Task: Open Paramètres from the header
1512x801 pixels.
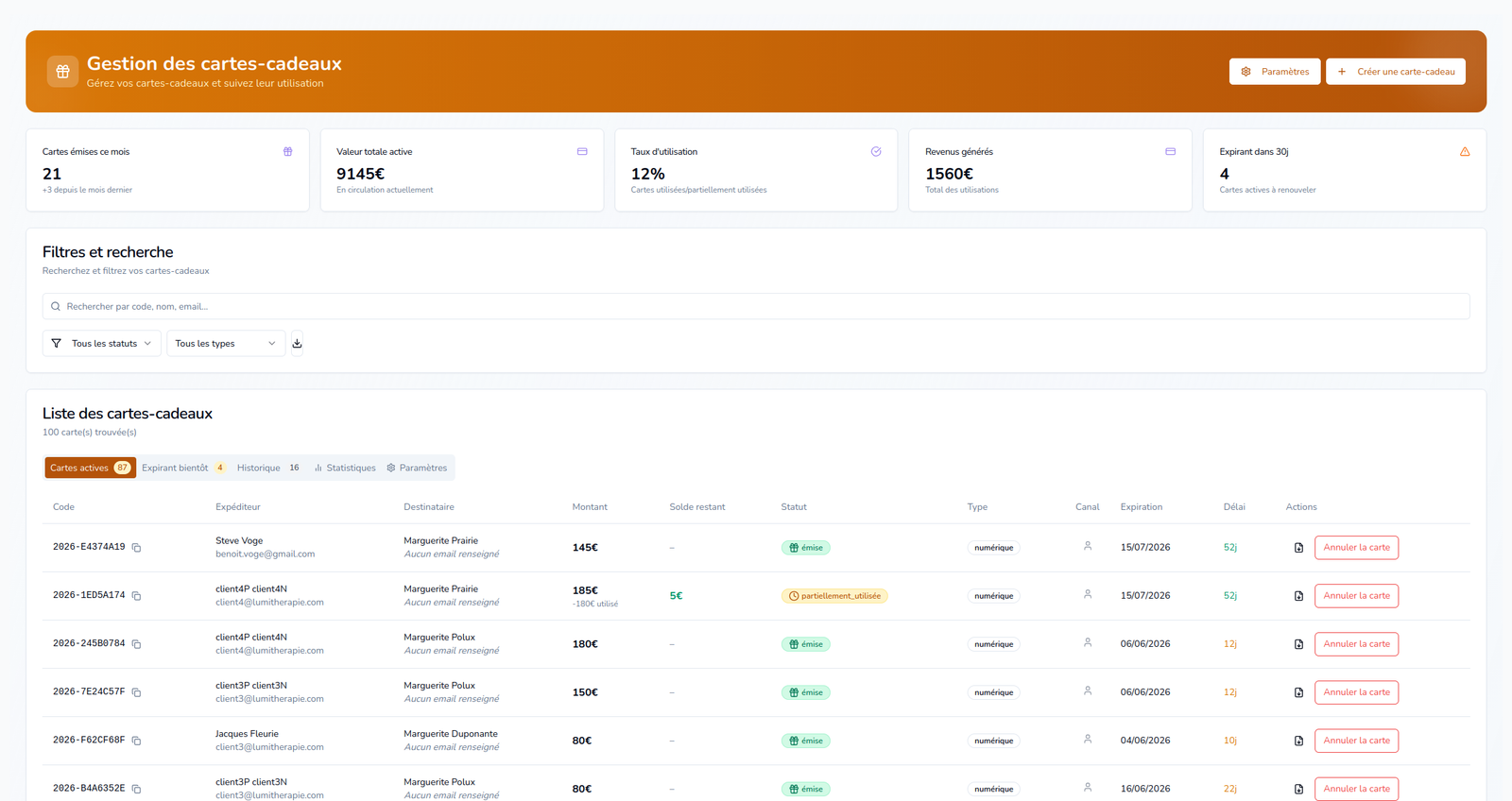Action: tap(1275, 72)
